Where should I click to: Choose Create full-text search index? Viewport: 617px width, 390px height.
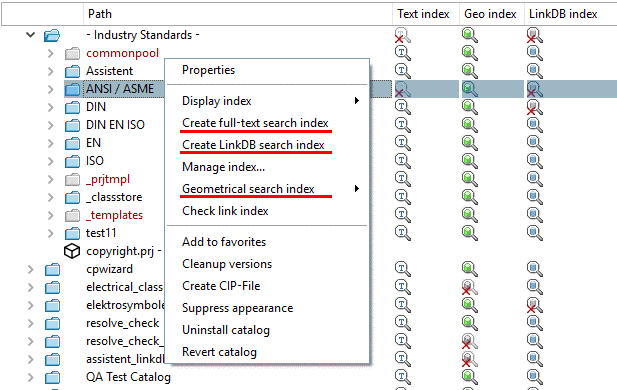click(x=255, y=123)
